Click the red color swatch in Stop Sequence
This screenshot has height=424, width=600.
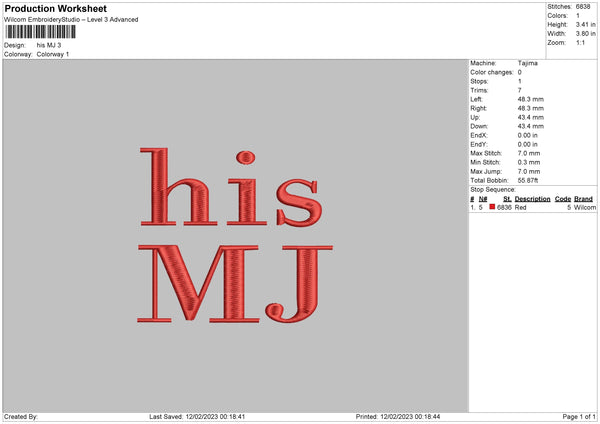pos(492,207)
